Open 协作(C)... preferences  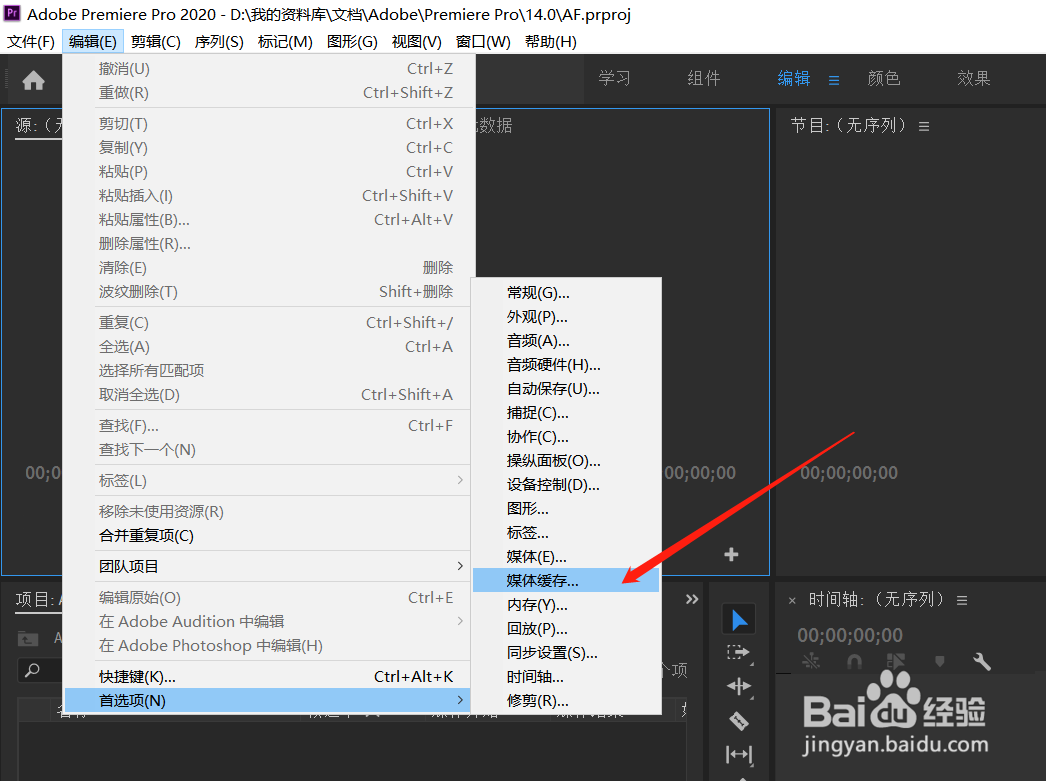tap(566, 436)
